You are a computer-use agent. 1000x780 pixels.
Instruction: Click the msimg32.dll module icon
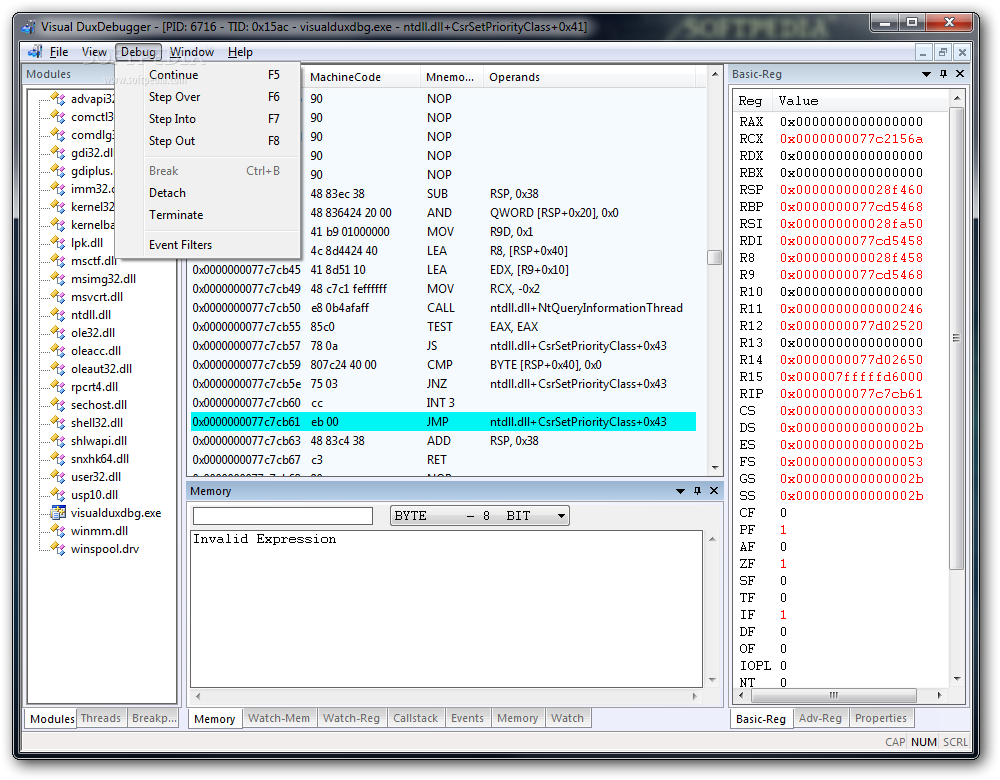point(58,279)
